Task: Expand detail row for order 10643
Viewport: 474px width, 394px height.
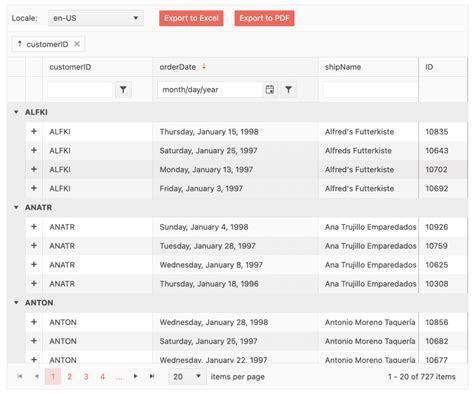Action: tap(34, 150)
